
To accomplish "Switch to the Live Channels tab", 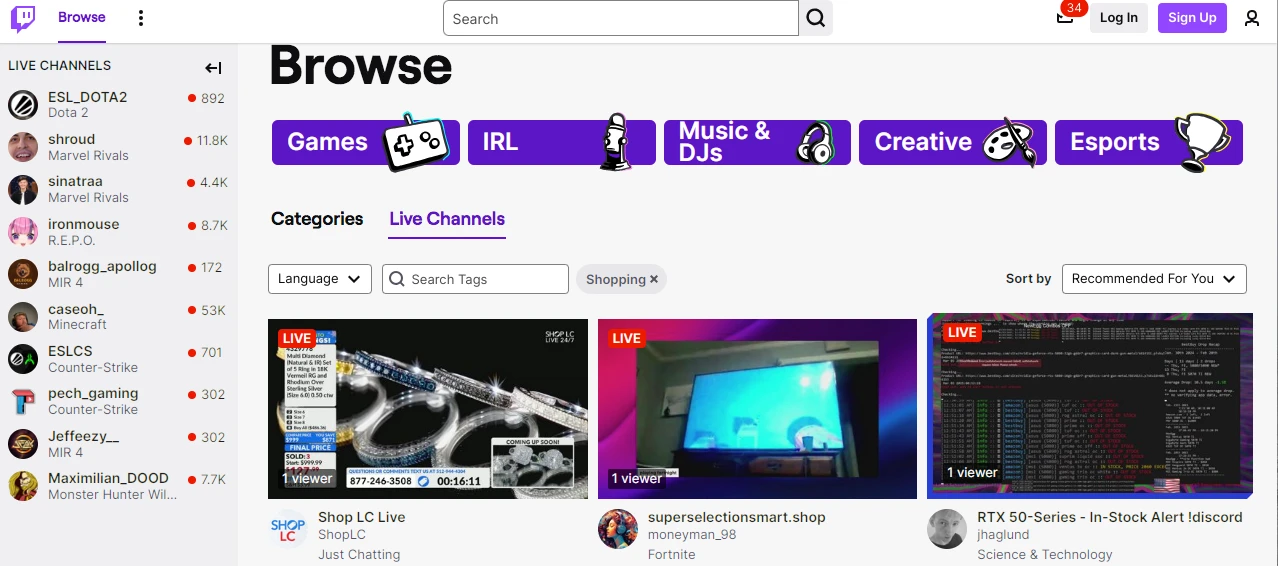I will (x=447, y=219).
